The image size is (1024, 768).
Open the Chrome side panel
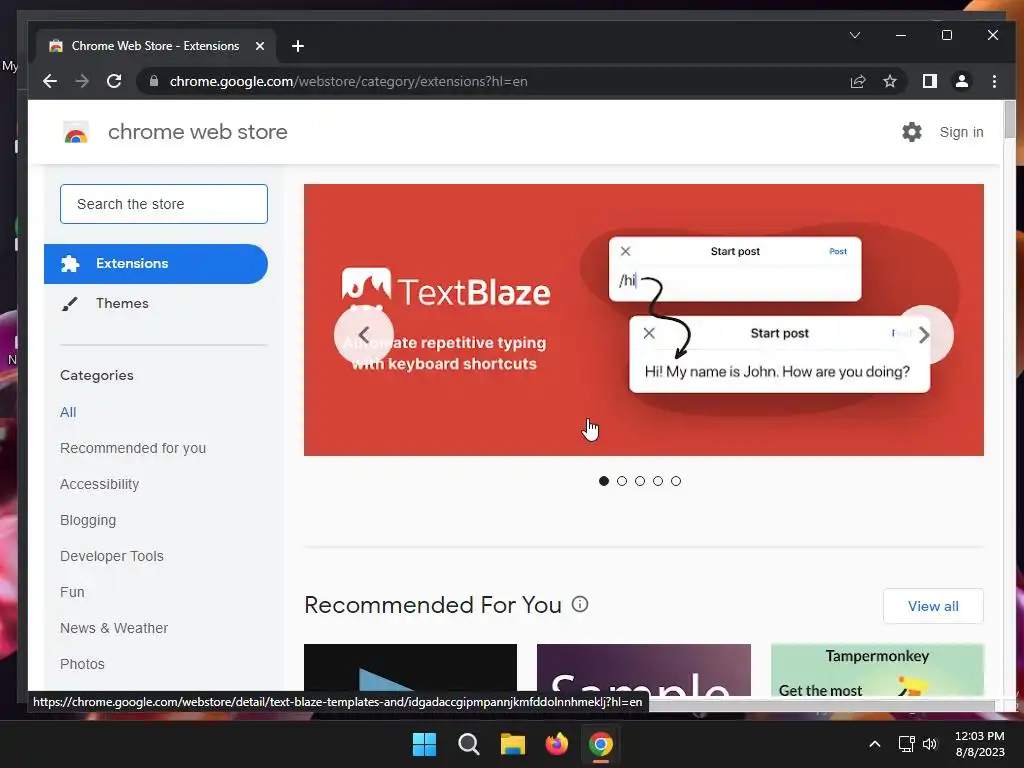tap(929, 81)
